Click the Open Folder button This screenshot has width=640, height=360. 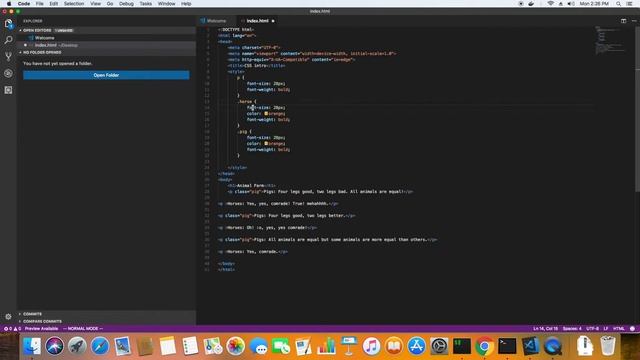tap(106, 75)
